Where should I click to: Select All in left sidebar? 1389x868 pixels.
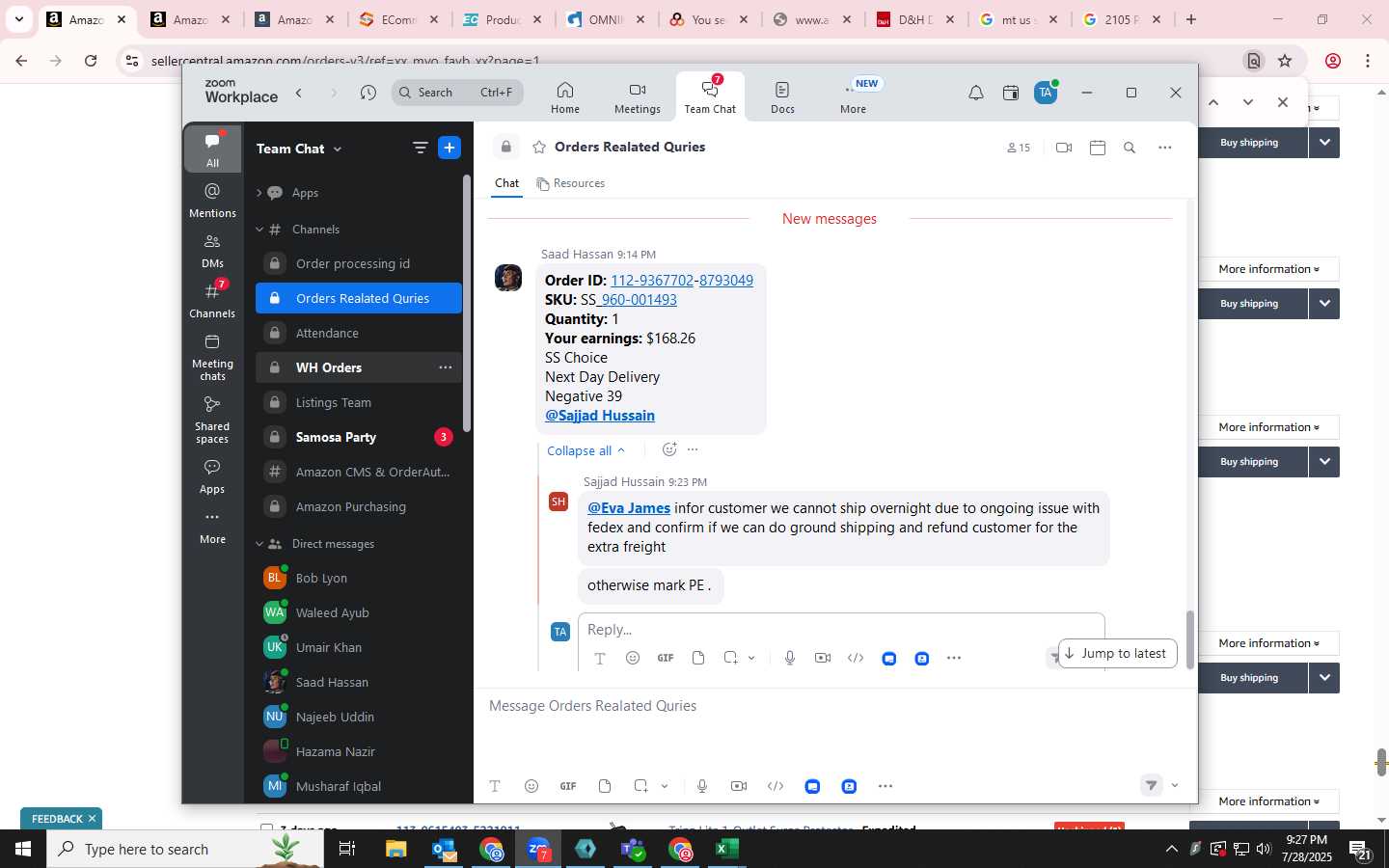point(212,149)
